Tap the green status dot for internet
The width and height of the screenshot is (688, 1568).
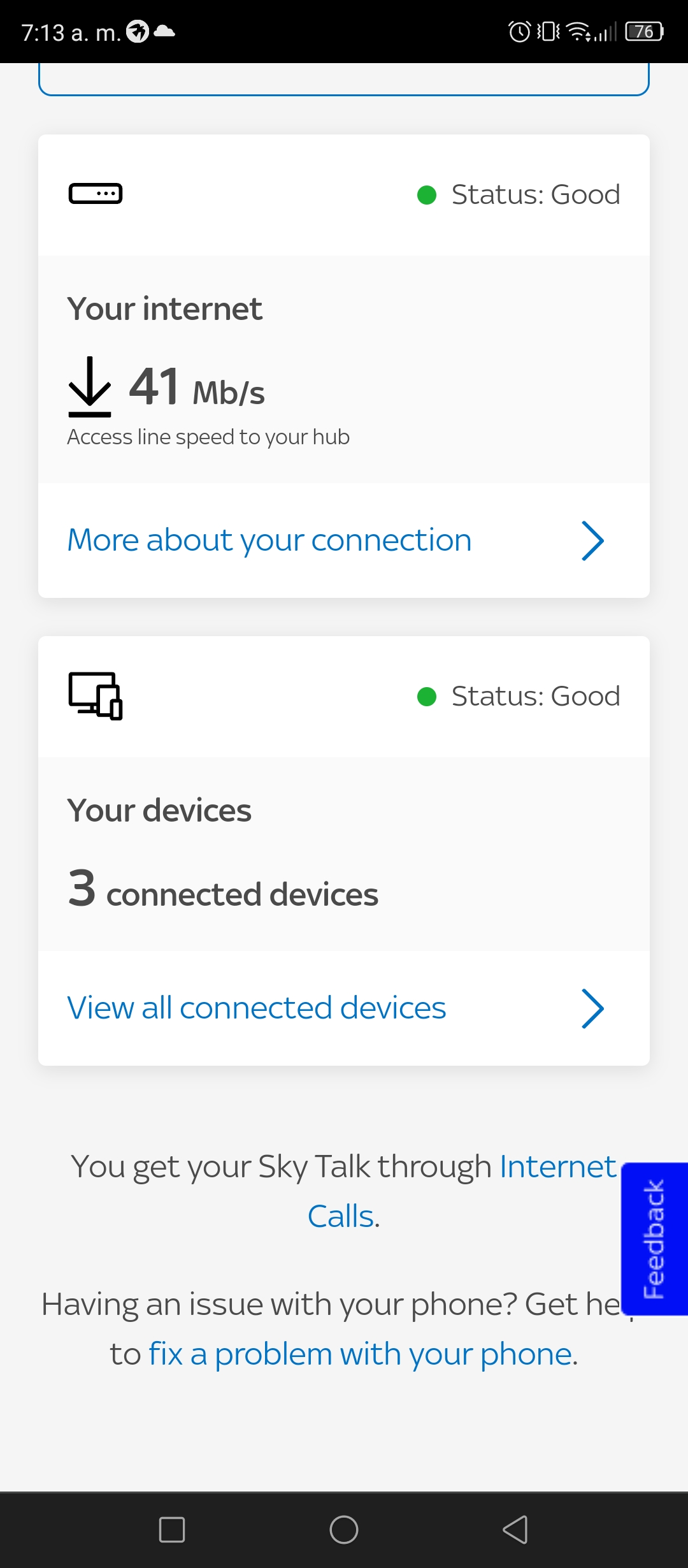[427, 195]
